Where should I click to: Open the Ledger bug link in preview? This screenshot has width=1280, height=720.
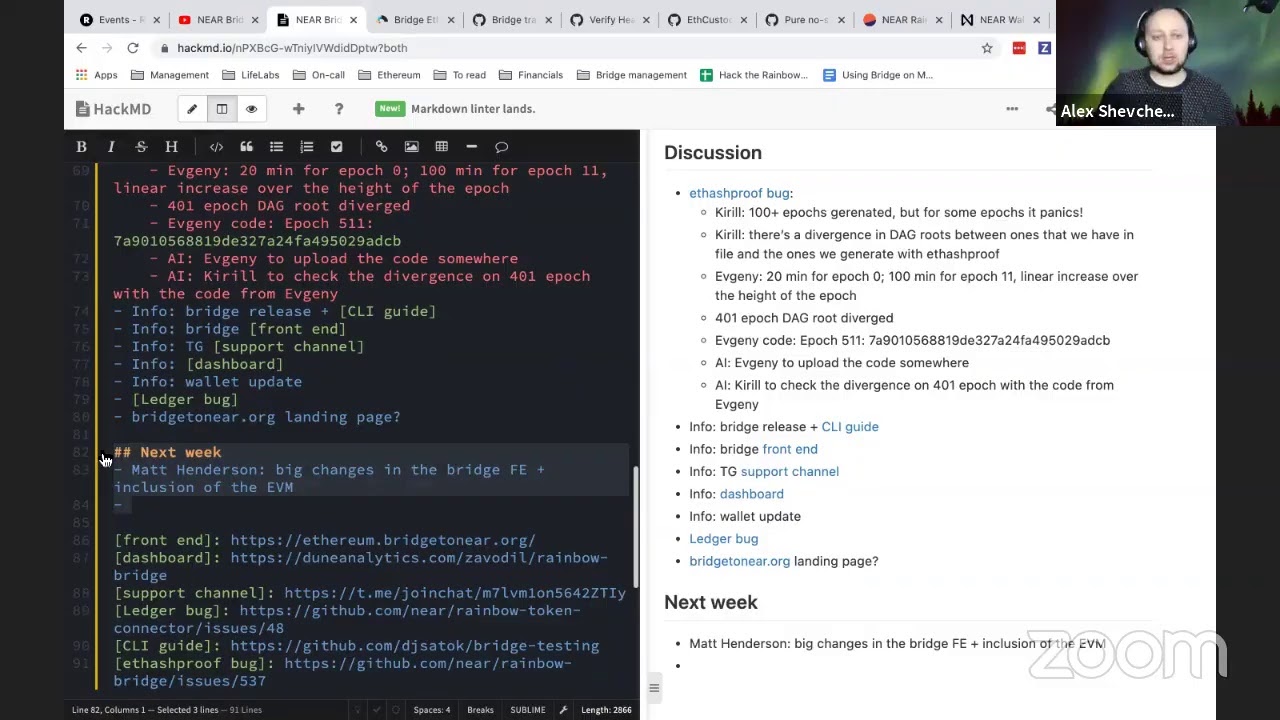pos(723,539)
